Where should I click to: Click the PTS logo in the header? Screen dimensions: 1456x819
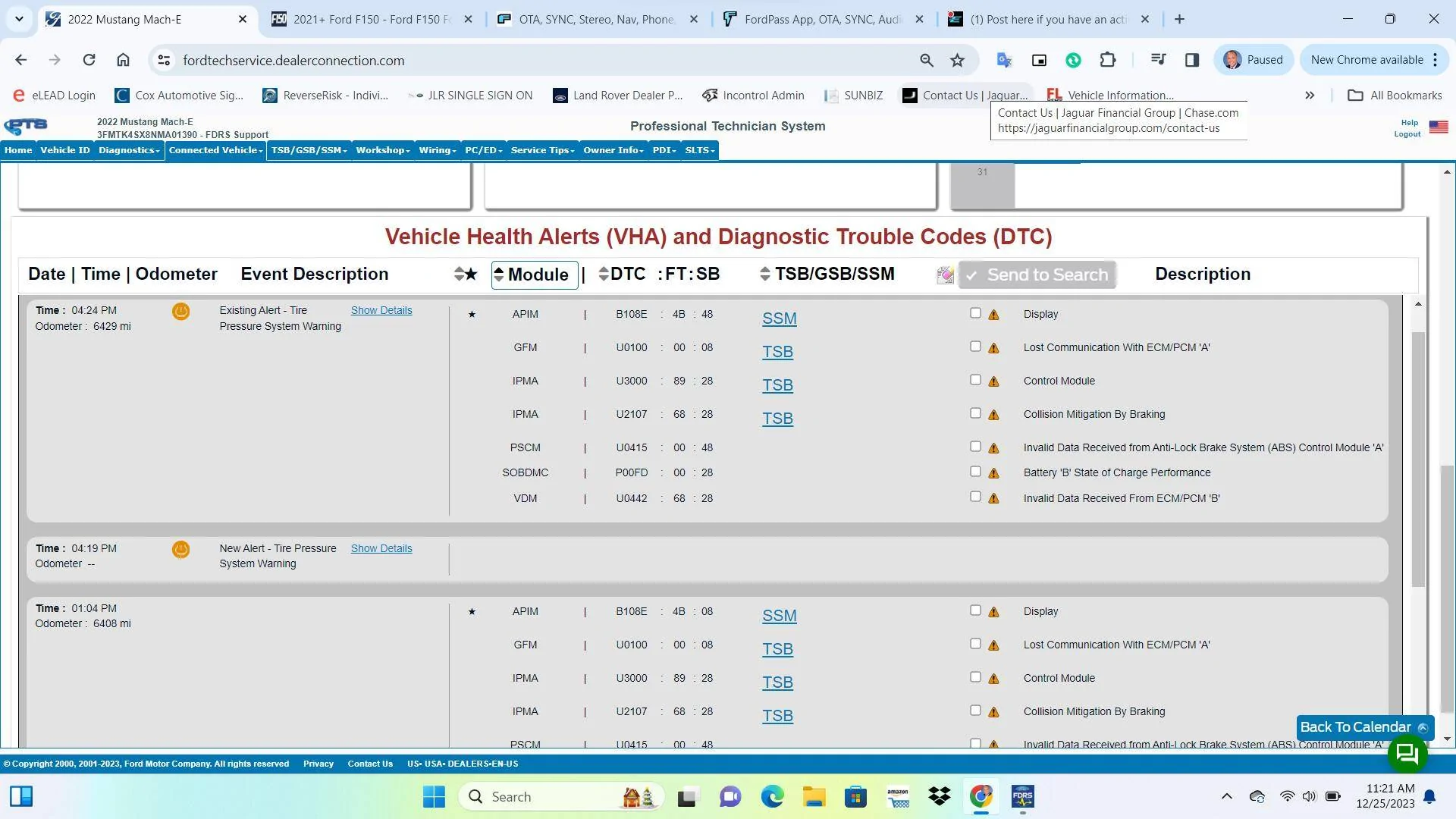(x=25, y=127)
